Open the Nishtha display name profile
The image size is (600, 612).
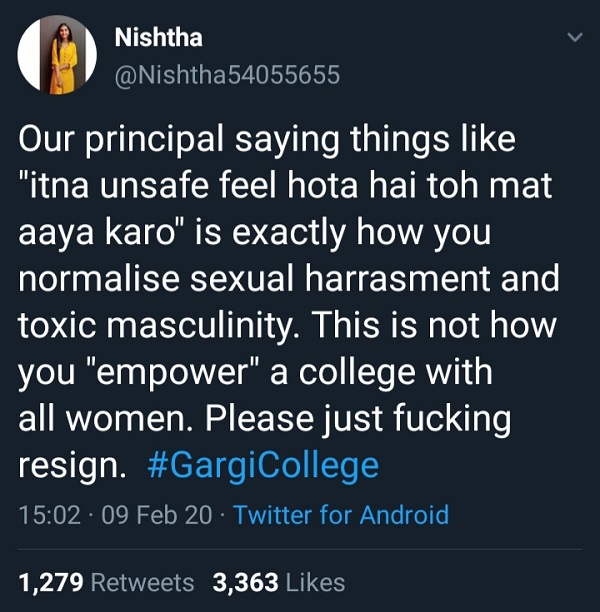159,38
